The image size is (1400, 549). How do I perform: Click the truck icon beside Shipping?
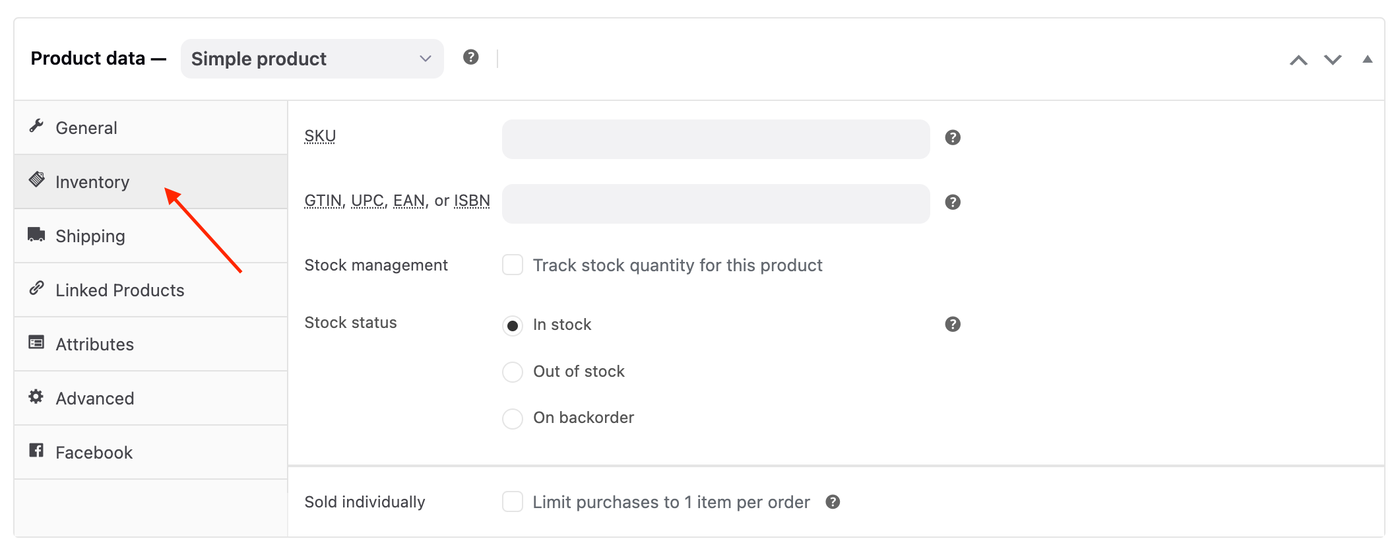36,234
